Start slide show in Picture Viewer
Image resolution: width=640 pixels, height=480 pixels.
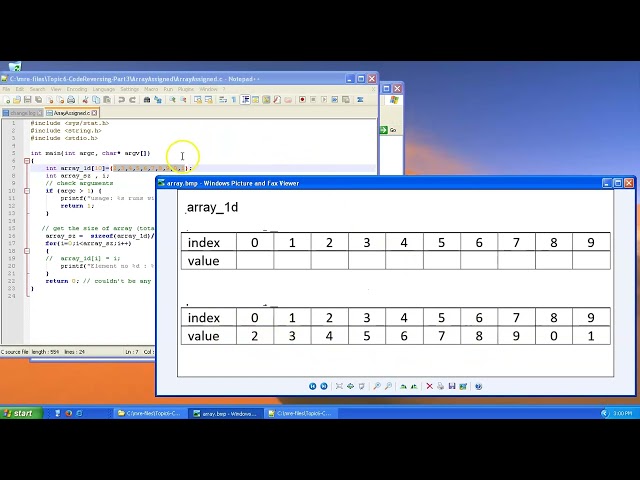(362, 386)
